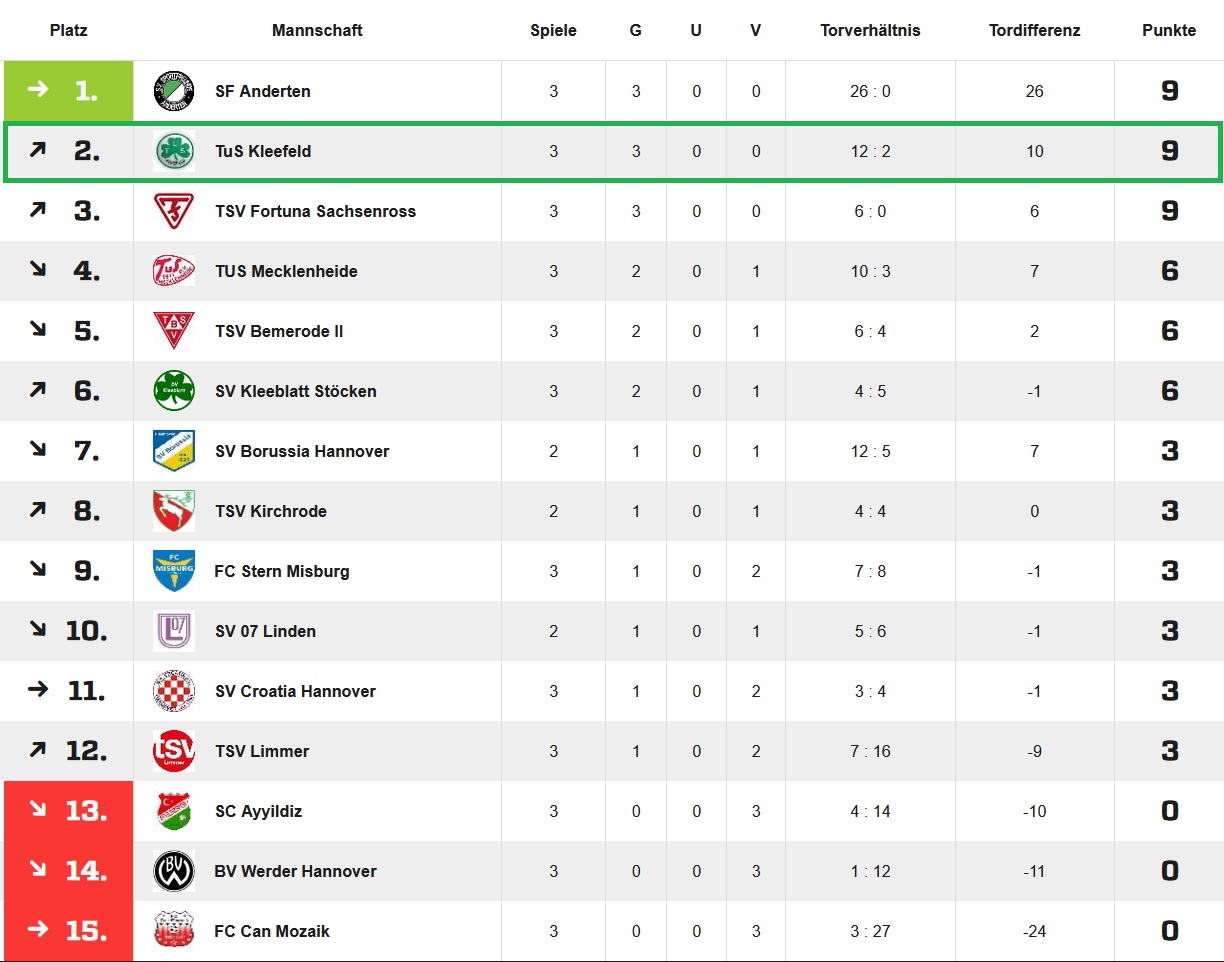Click the SF Anderten club crest
This screenshot has height=962, width=1224.
173,91
